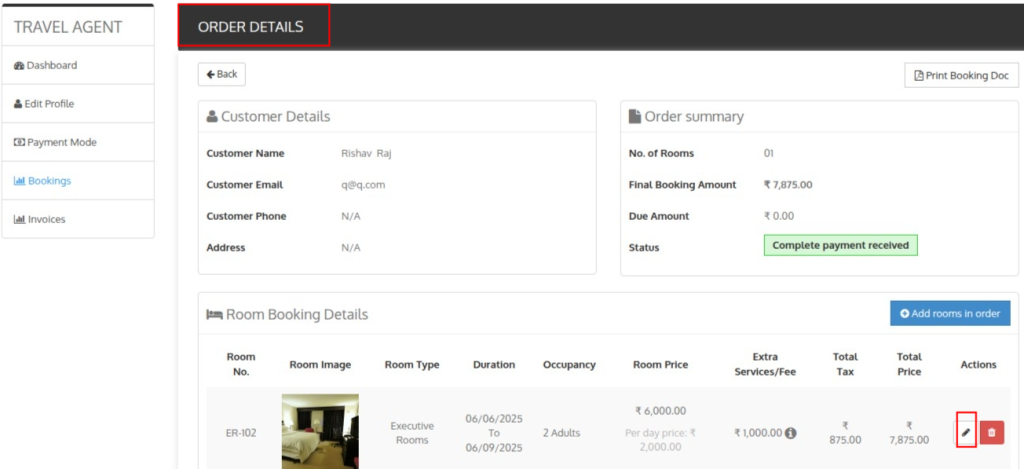The image size is (1024, 469).
Task: Go to Bookings in the sidebar
Action: 78,181
